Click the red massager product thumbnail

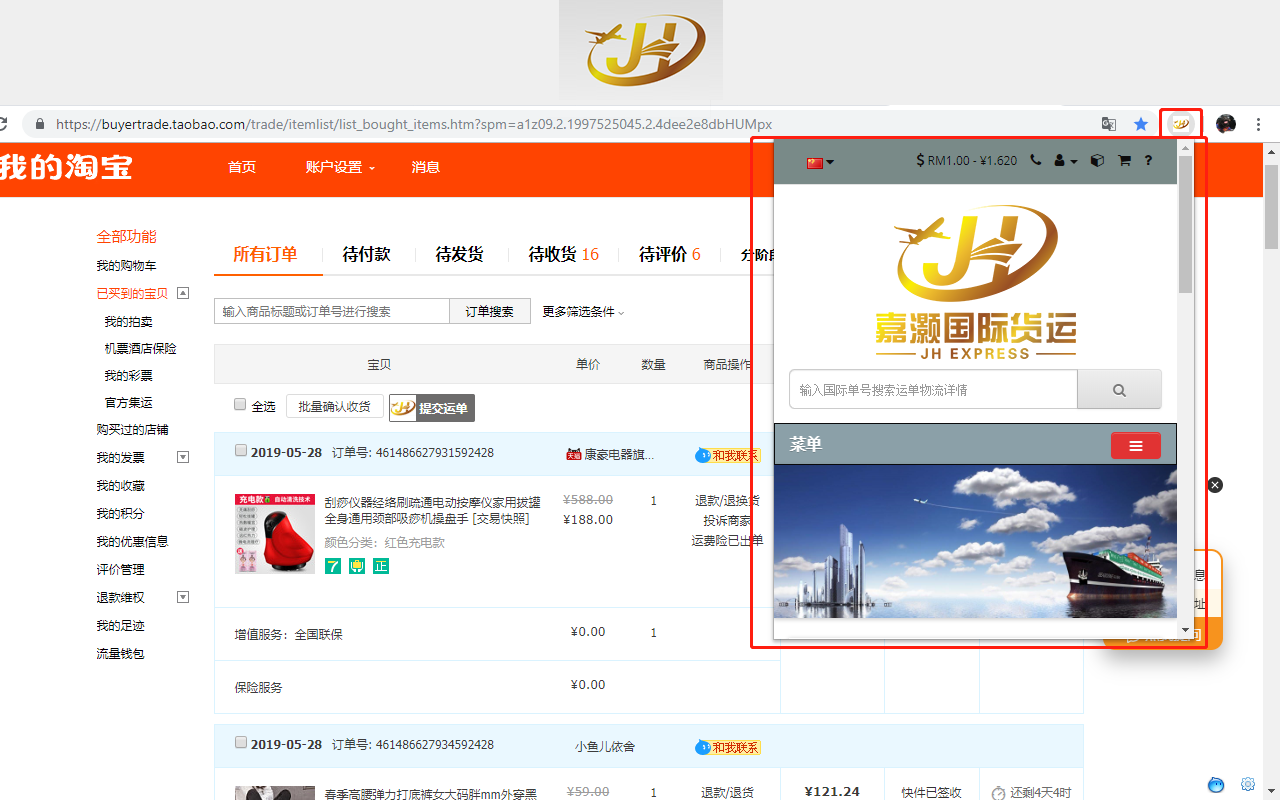click(x=275, y=533)
